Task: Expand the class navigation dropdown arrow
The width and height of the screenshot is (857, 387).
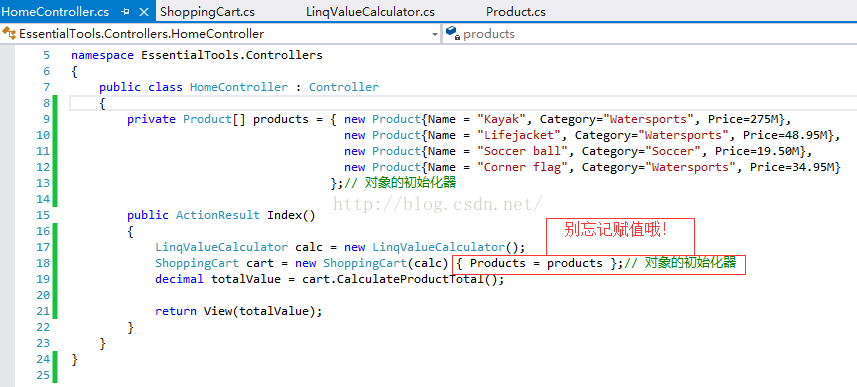Action: 435,34
